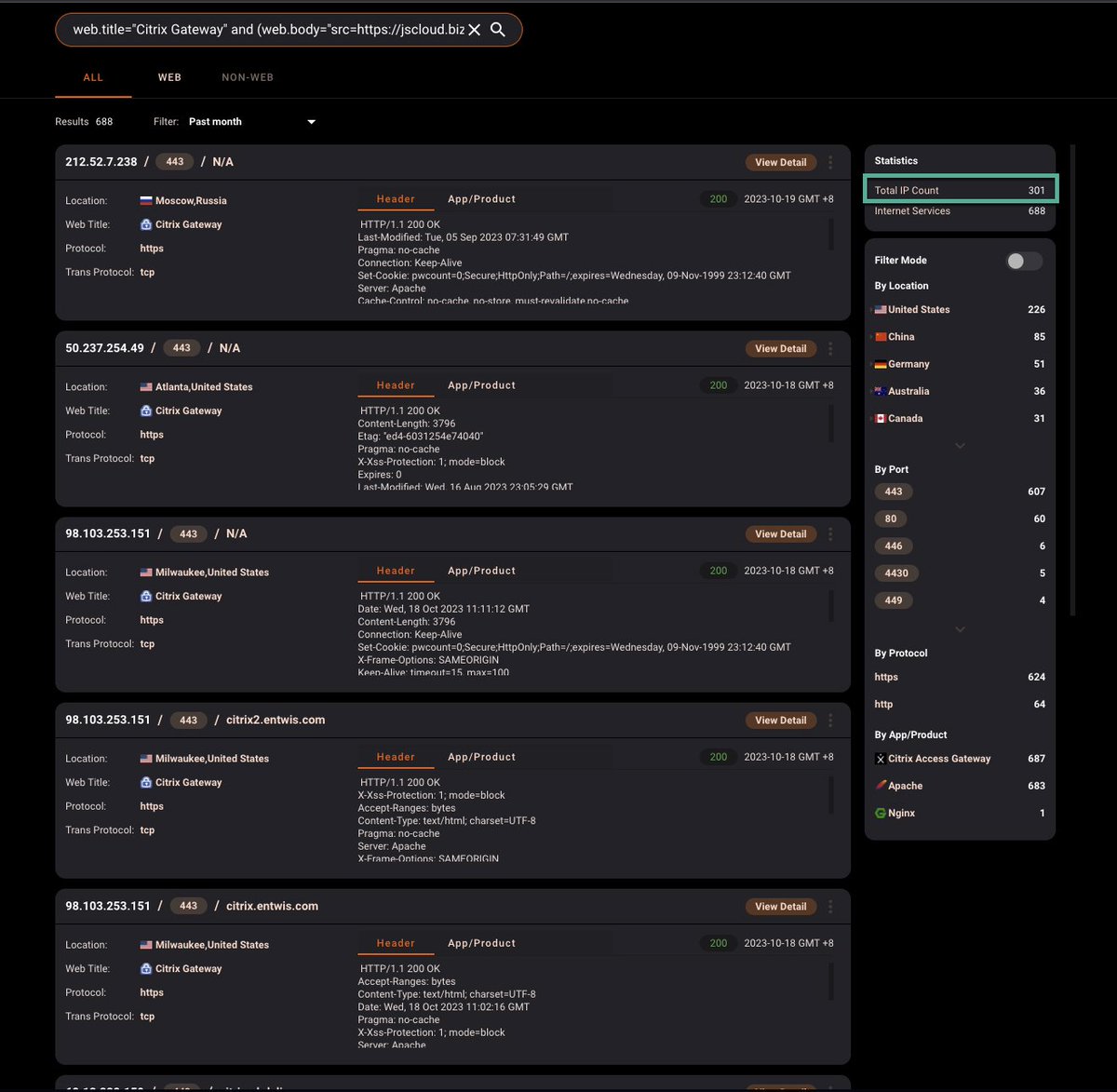Click the Apache feather icon
The width and height of the screenshot is (1117, 1092).
881,786
